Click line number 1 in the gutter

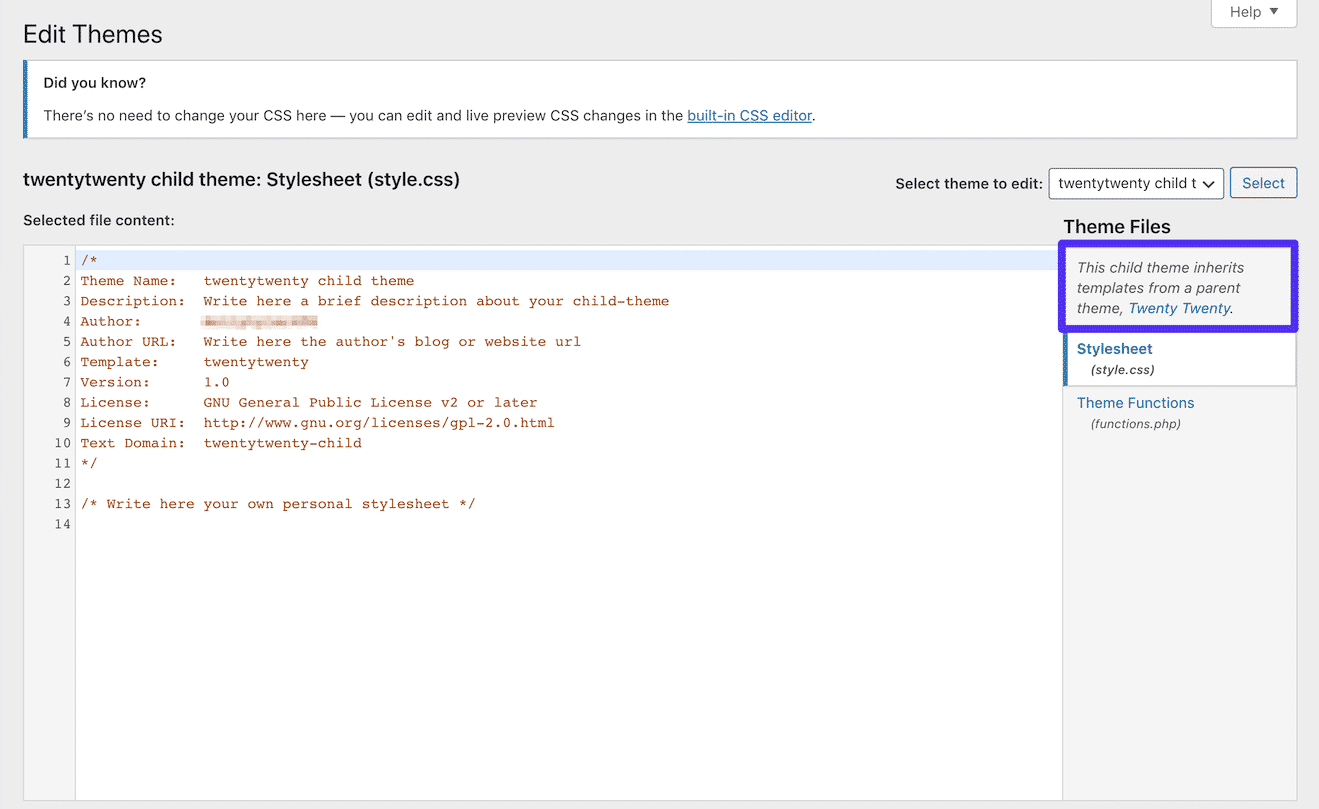pos(66,260)
